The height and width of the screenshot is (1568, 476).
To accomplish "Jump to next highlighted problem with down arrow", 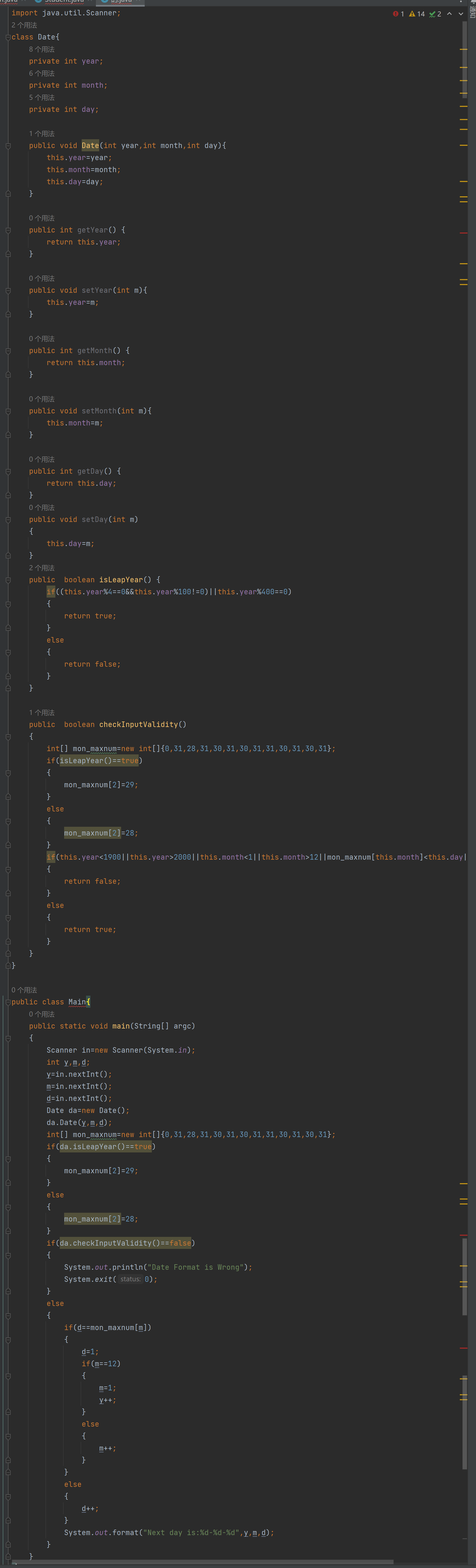I will point(461,13).
